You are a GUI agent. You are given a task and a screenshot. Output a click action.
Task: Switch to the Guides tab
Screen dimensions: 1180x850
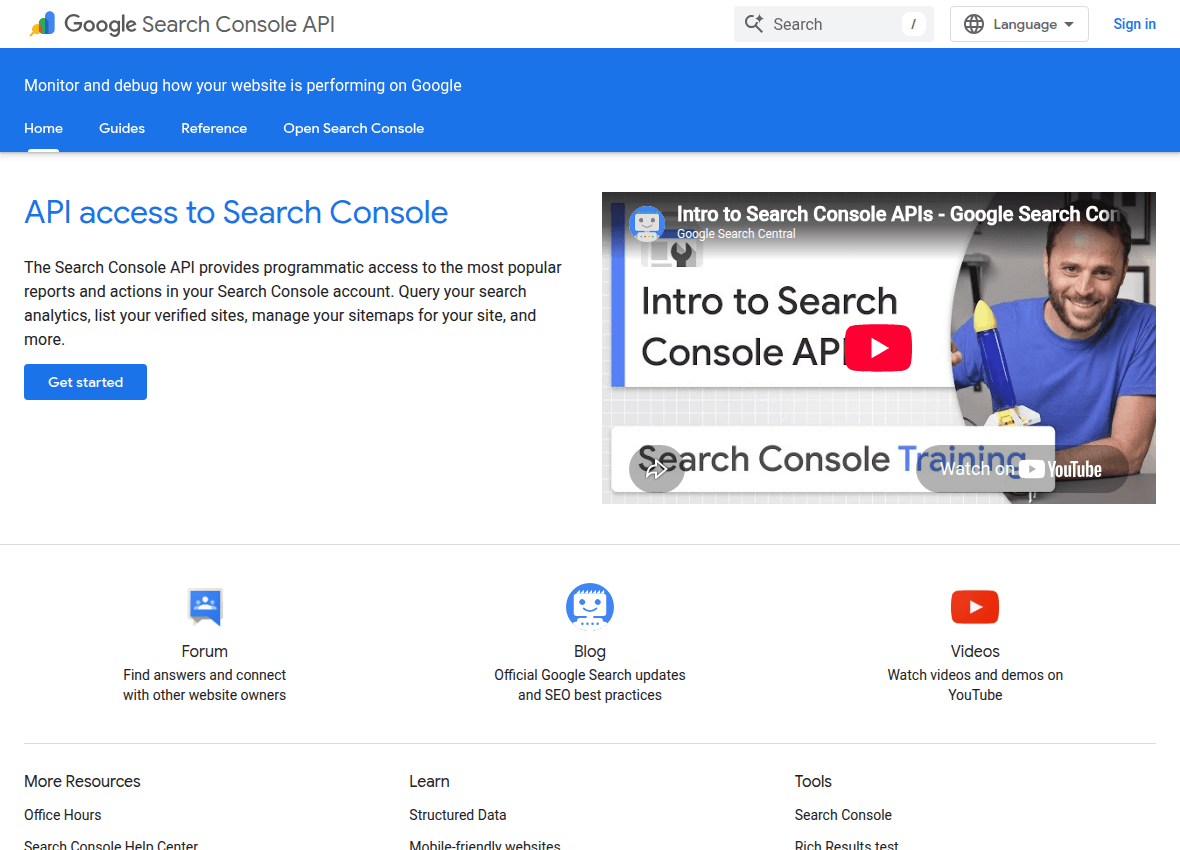pyautogui.click(x=122, y=128)
